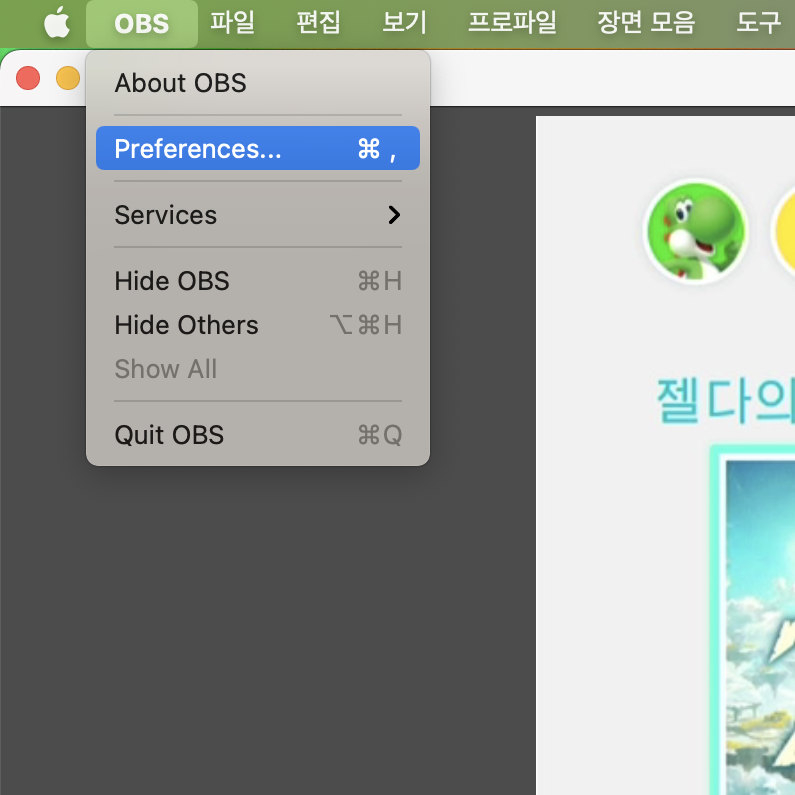
Task: Open the Apple menu
Action: [x=57, y=23]
